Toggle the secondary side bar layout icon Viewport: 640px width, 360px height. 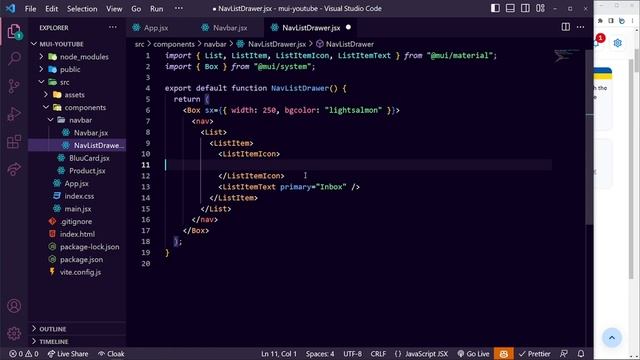click(525, 8)
